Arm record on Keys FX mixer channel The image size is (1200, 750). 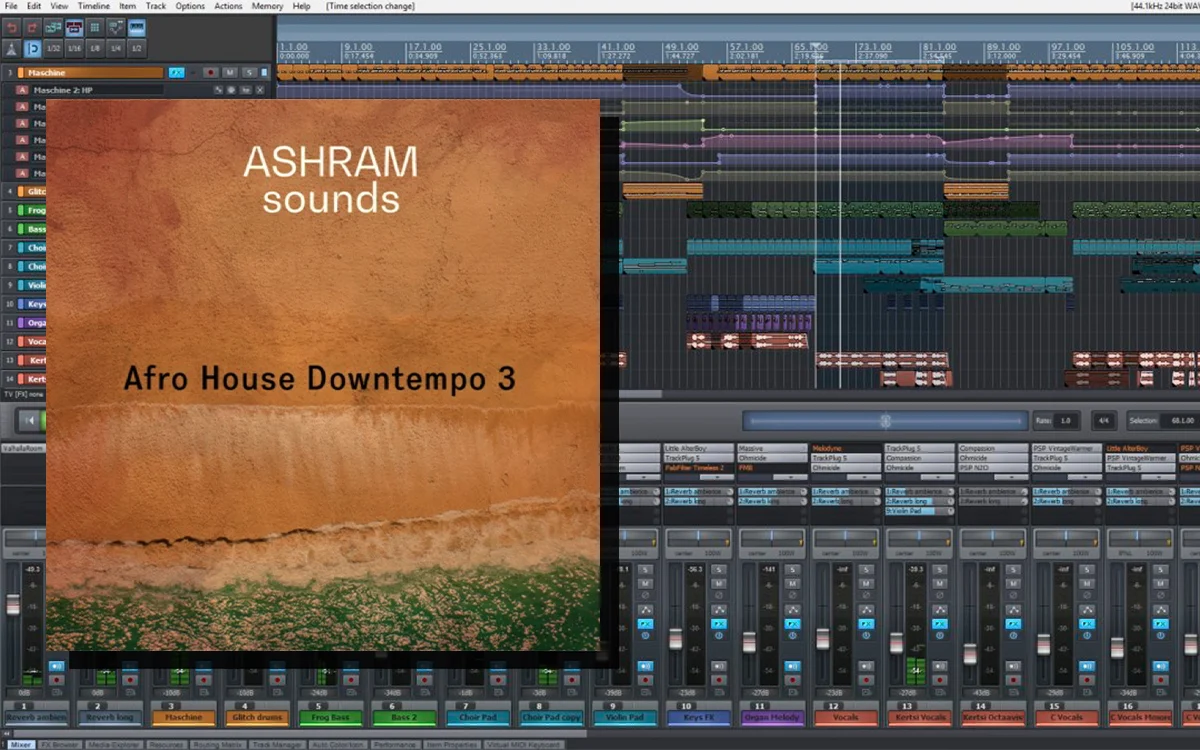point(719,680)
